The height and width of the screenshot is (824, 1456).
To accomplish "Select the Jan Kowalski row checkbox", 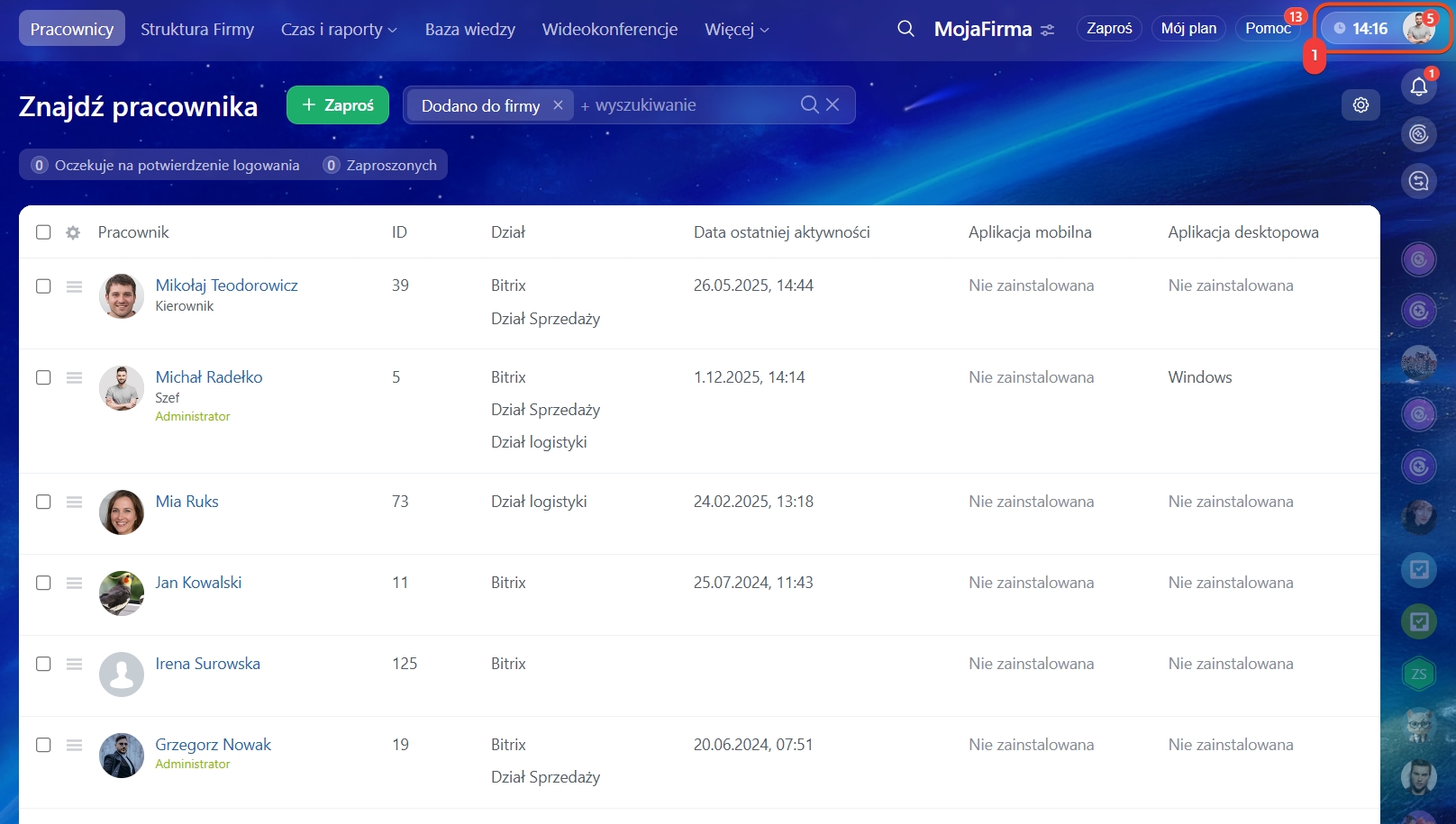I will click(43, 583).
